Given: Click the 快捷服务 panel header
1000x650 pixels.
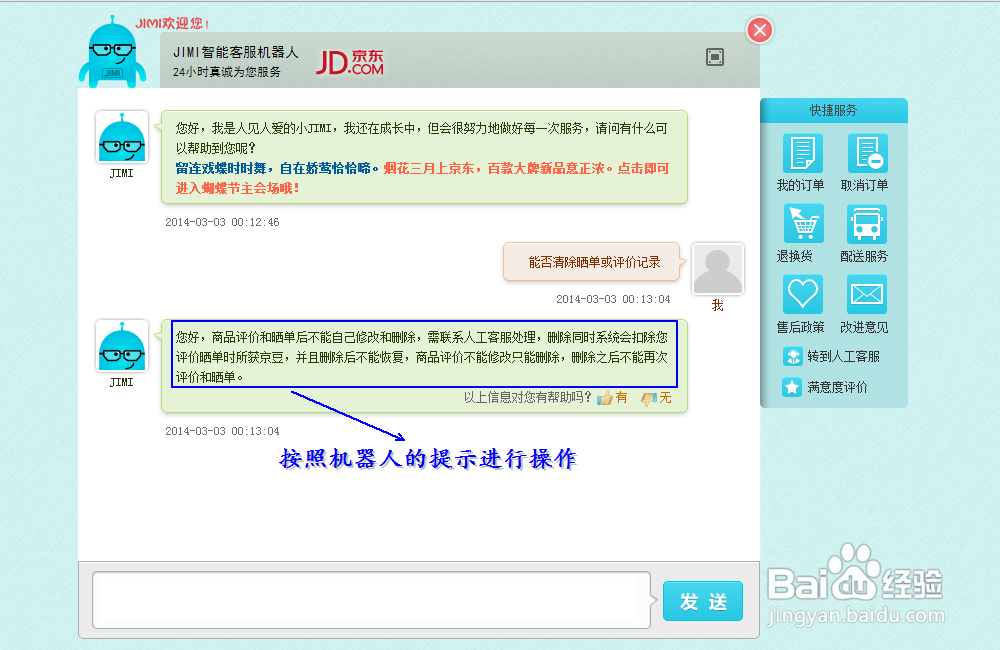Looking at the screenshot, I should coord(835,110).
